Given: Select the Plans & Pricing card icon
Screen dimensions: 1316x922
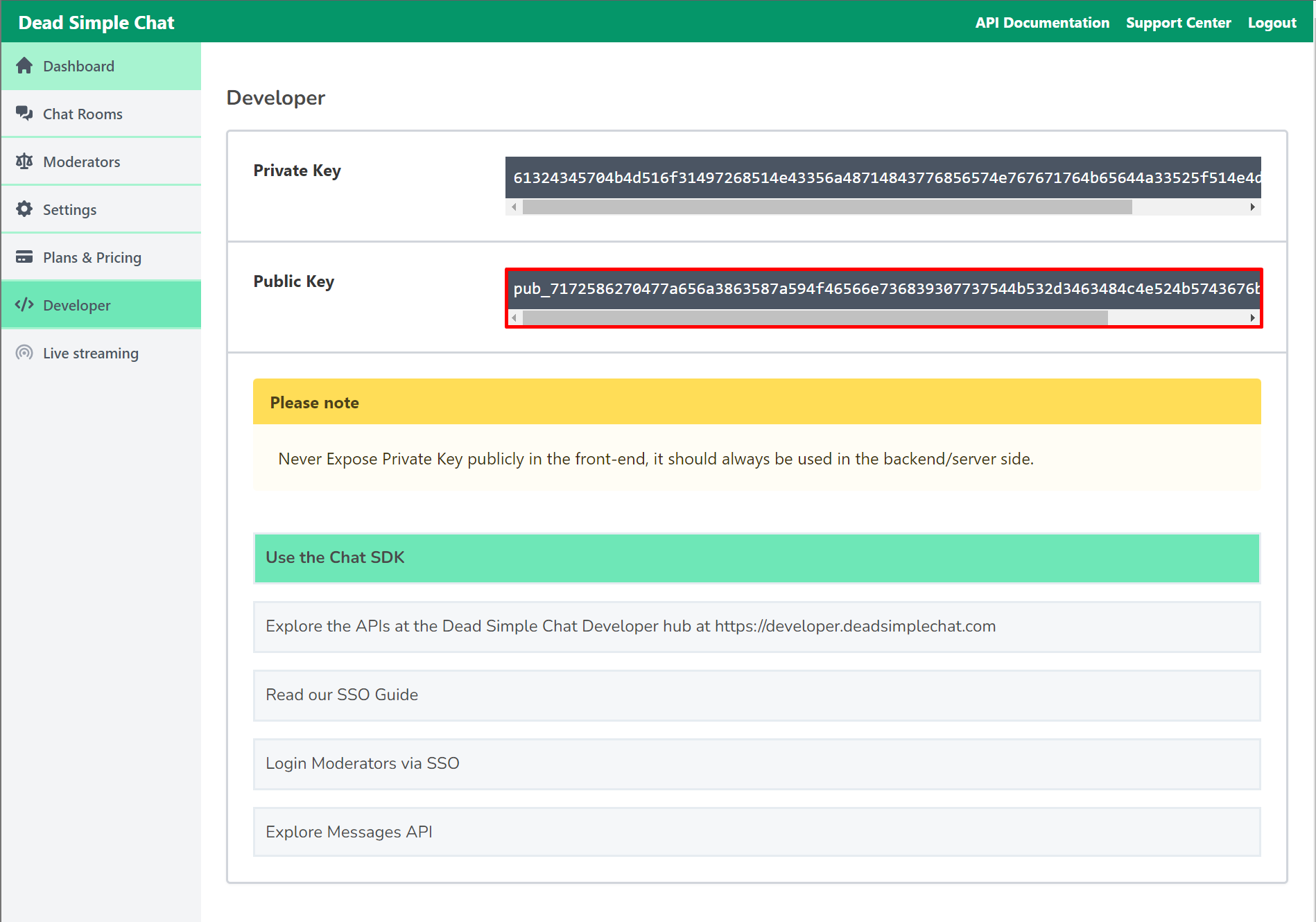Looking at the screenshot, I should [x=25, y=256].
